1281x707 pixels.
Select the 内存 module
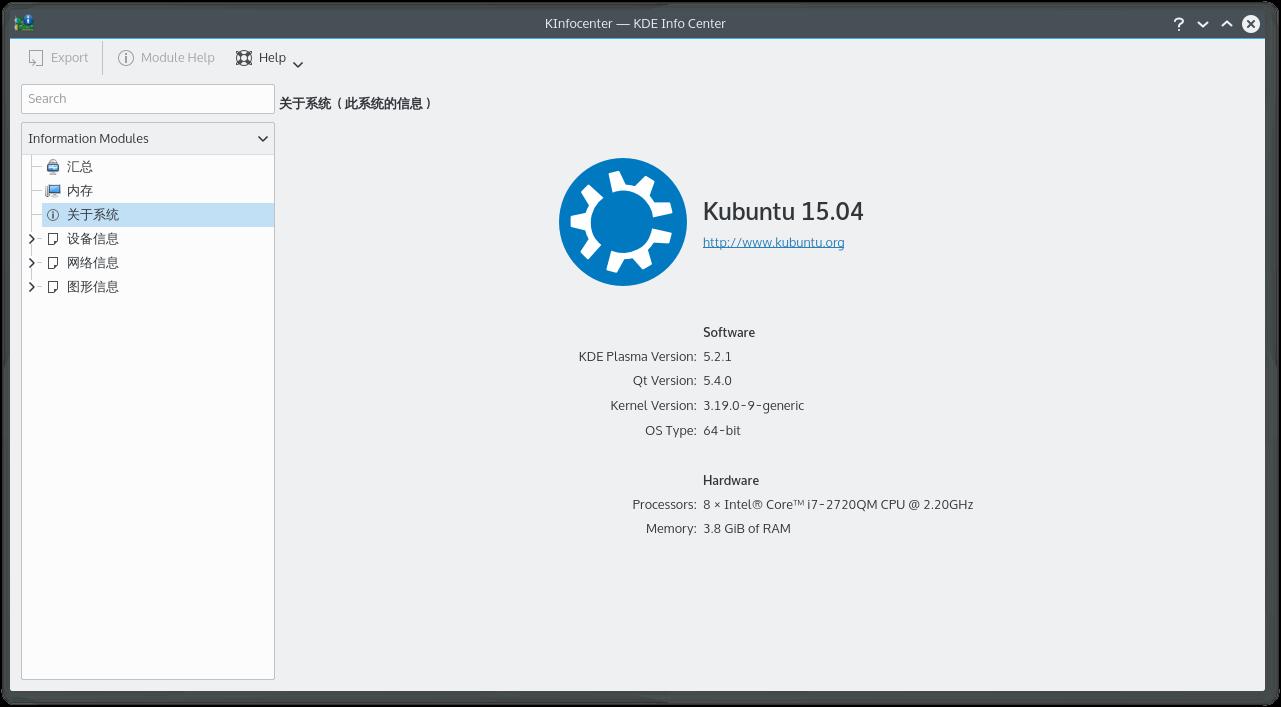click(x=80, y=191)
